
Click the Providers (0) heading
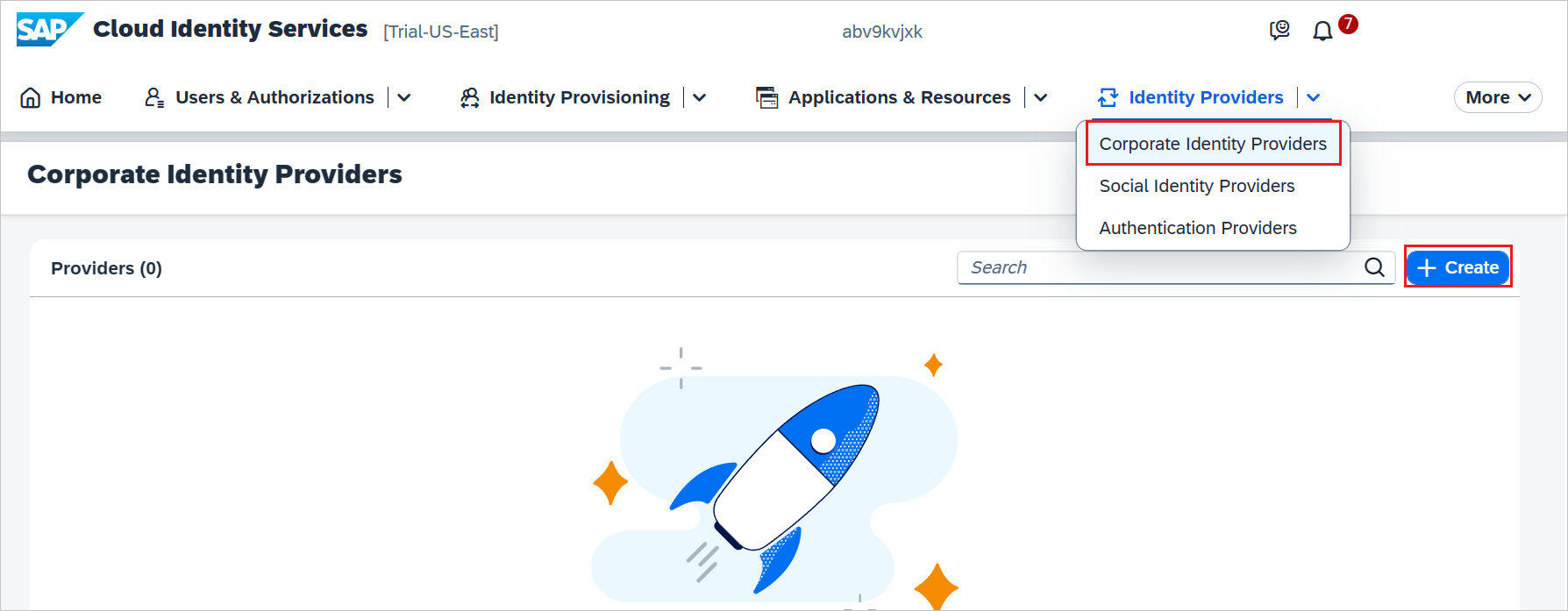coord(106,268)
